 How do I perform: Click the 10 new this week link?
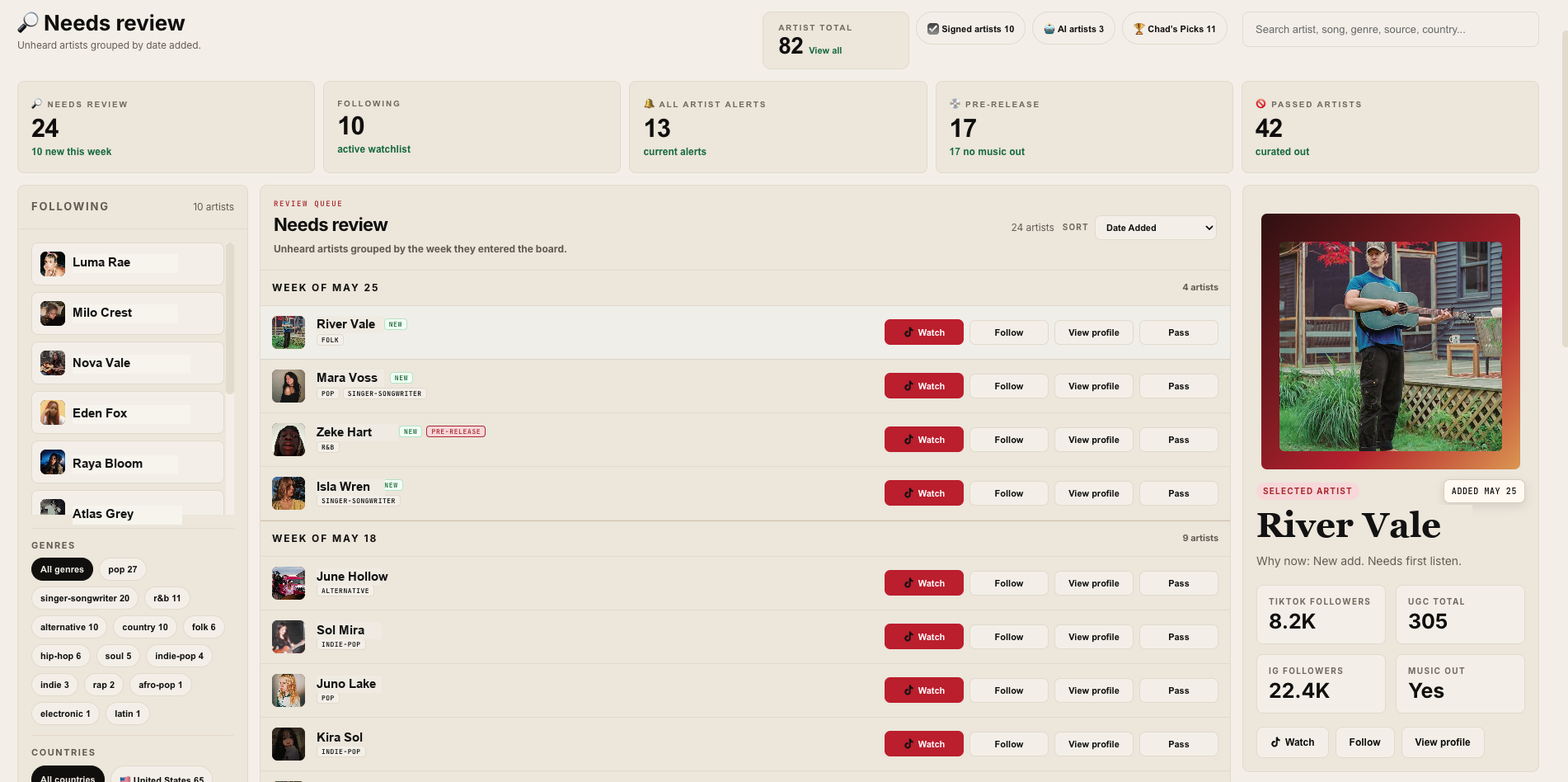(x=72, y=152)
